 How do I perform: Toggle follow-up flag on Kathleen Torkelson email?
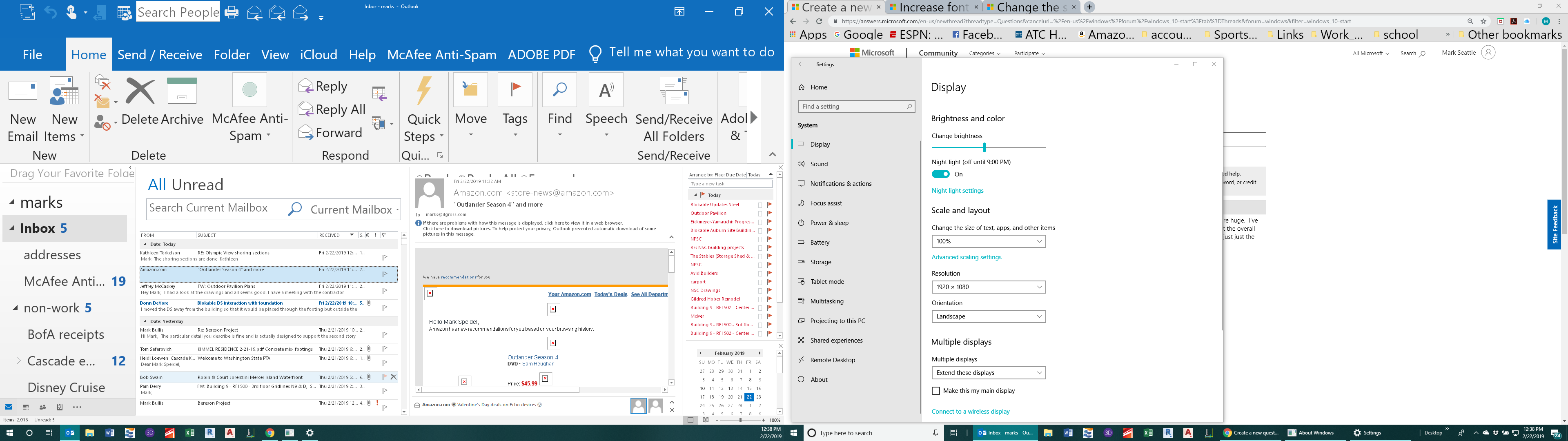(x=385, y=258)
